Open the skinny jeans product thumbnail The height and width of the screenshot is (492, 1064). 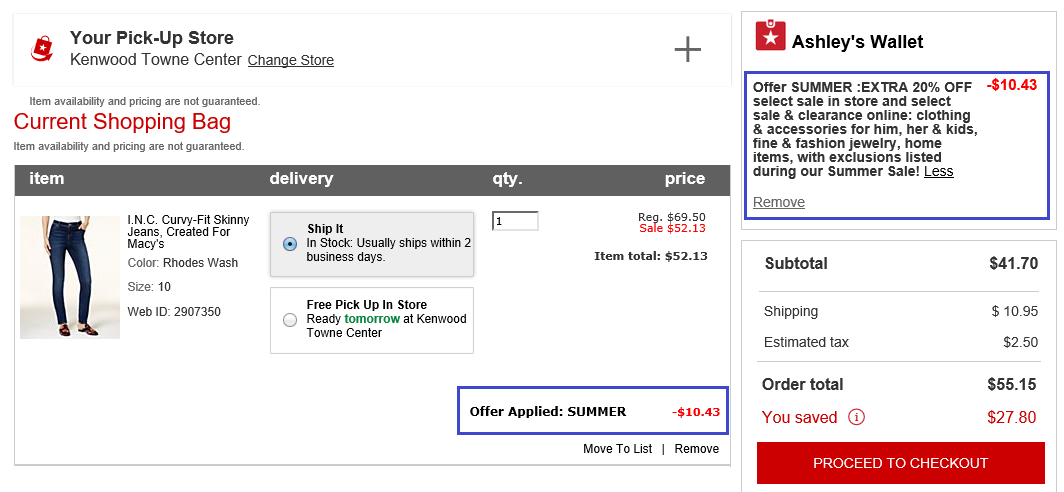[70, 277]
